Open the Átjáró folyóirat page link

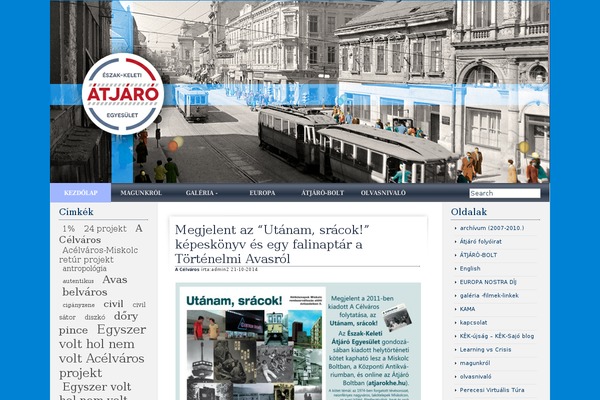click(x=481, y=242)
